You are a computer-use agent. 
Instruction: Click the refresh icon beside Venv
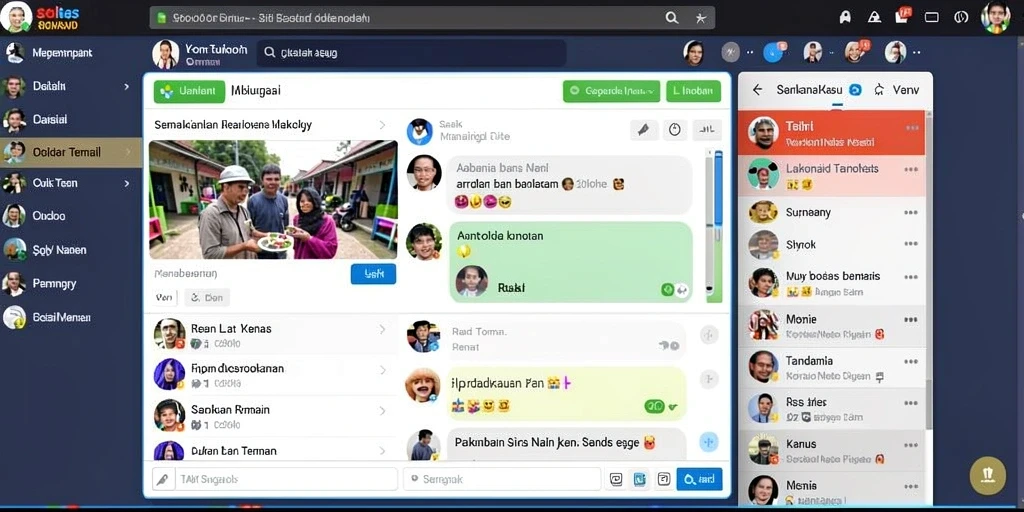tap(878, 90)
